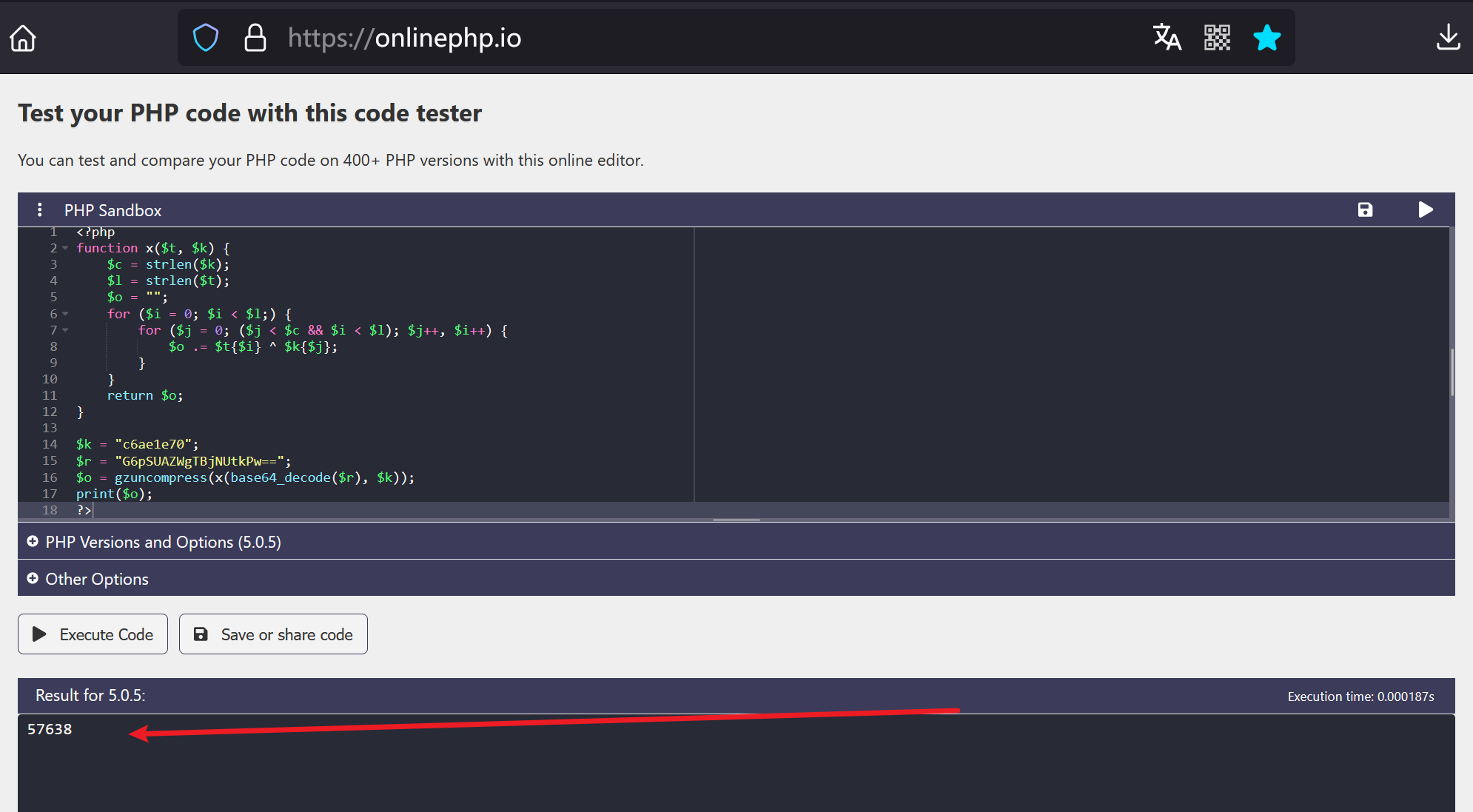Click the padlock site security icon
Screen dimensions: 1473x812
(255, 38)
